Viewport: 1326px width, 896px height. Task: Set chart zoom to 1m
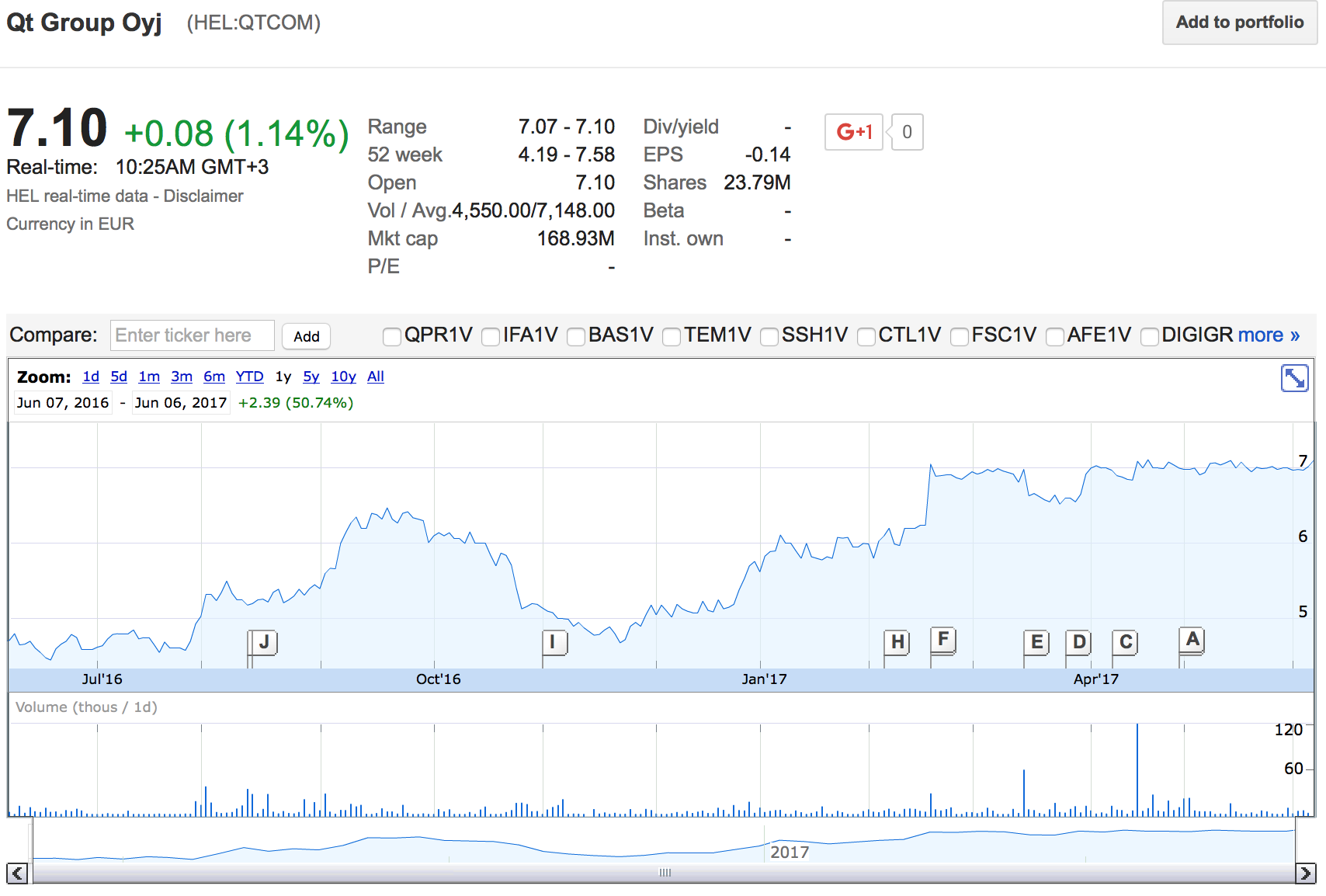(x=149, y=377)
